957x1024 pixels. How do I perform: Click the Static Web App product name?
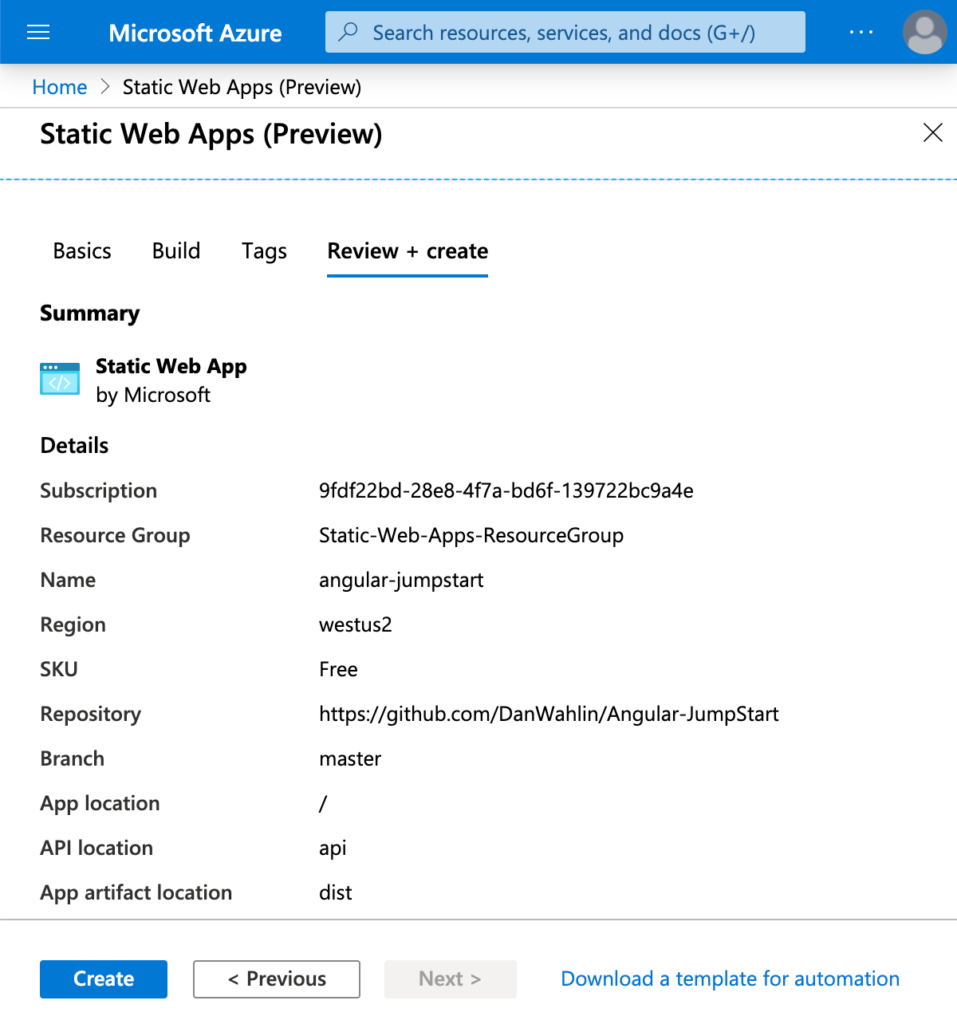pyautogui.click(x=171, y=366)
